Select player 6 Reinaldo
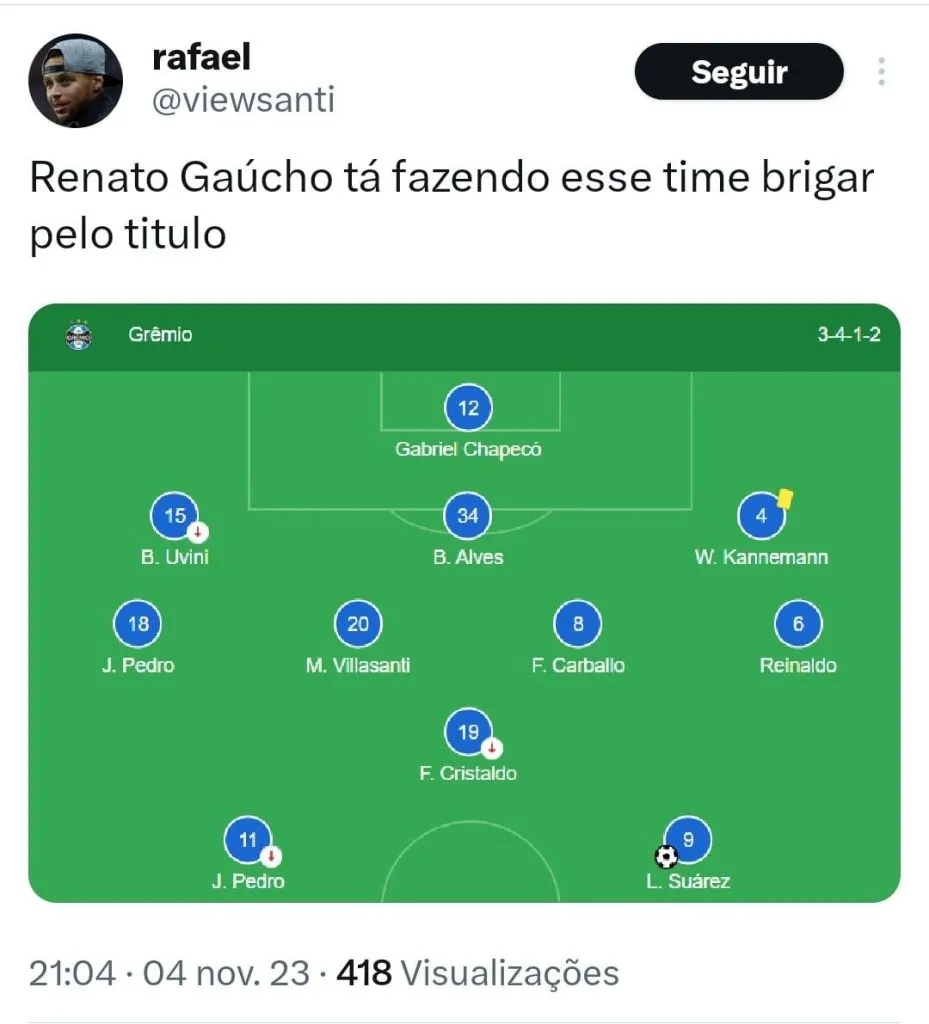The image size is (929, 1024). tap(798, 625)
